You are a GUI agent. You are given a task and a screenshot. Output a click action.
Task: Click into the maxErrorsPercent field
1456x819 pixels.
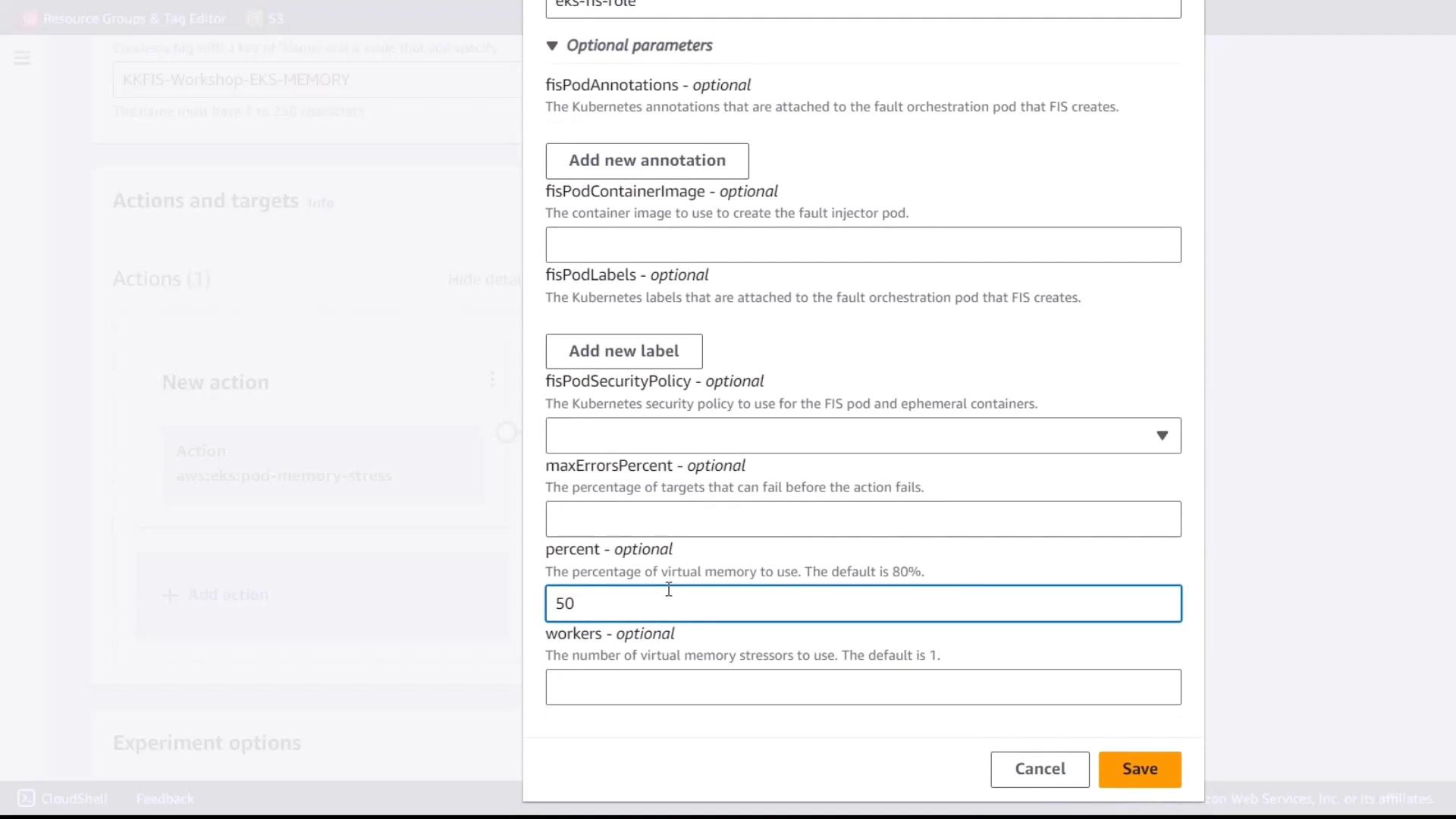[863, 519]
